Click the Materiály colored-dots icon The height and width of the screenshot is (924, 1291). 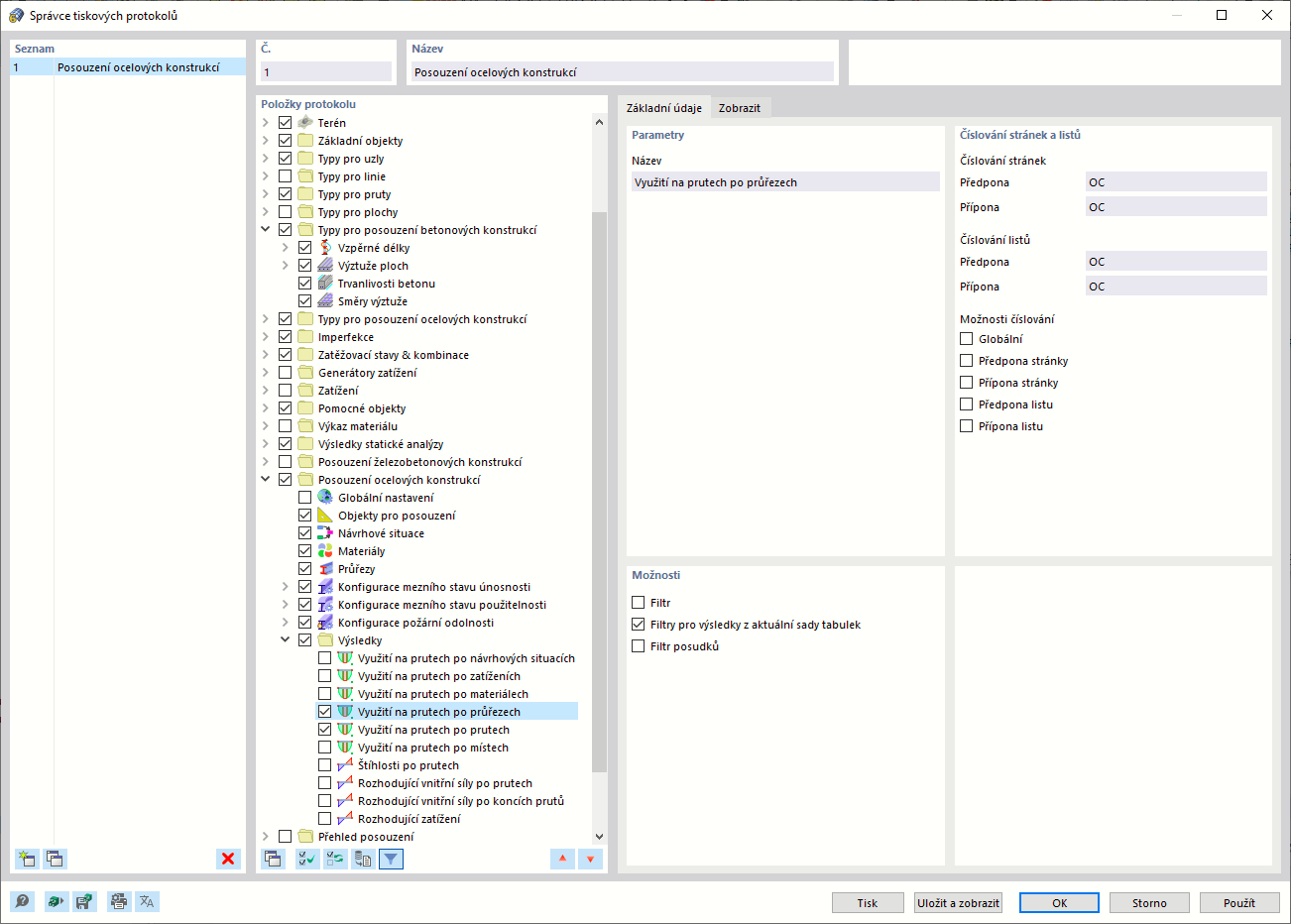[x=325, y=551]
